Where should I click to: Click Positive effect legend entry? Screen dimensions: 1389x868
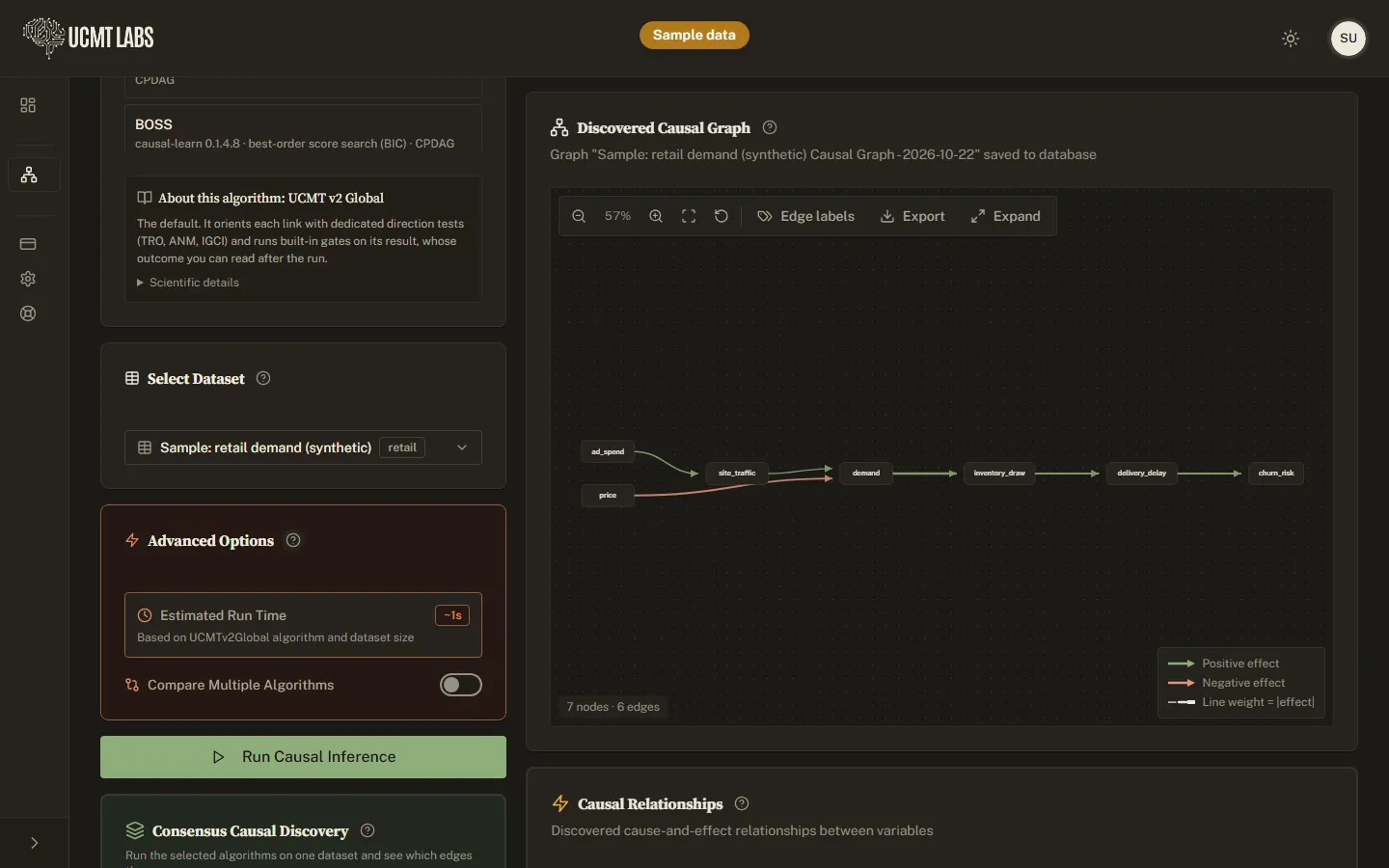(1223, 664)
